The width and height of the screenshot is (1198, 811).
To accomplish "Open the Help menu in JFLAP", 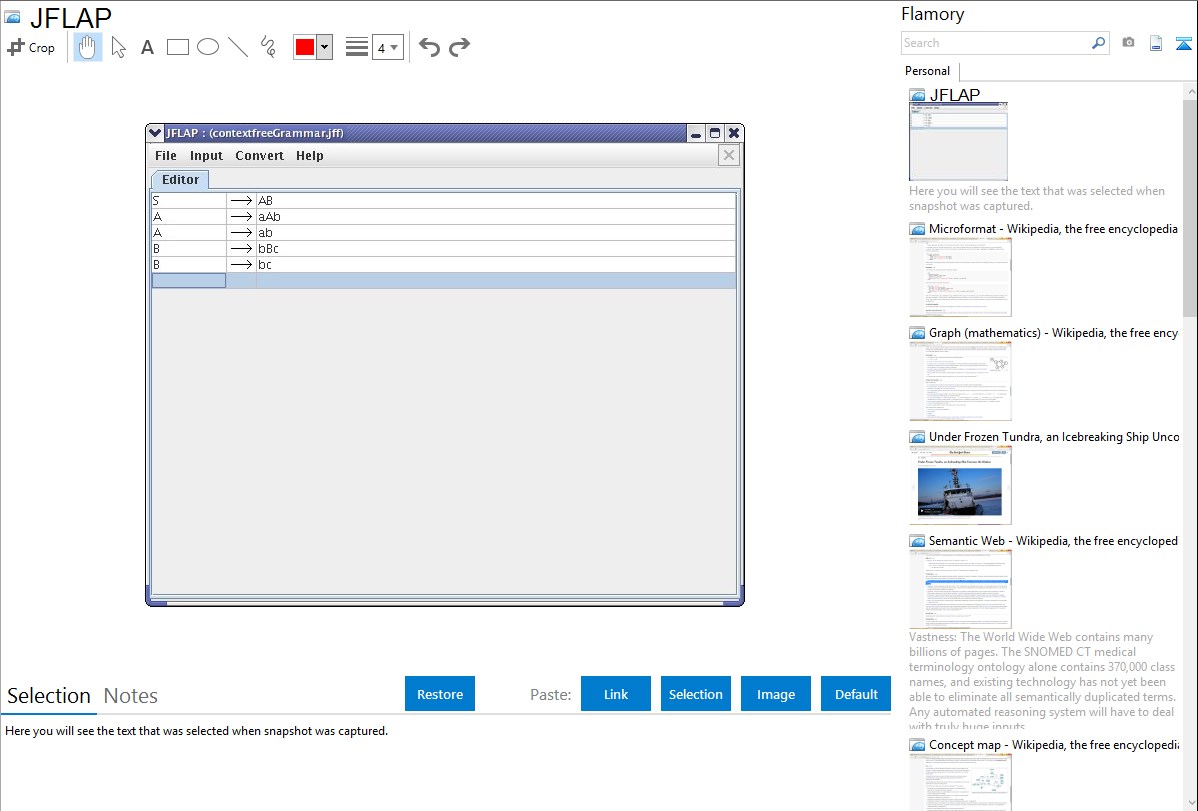I will 309,156.
